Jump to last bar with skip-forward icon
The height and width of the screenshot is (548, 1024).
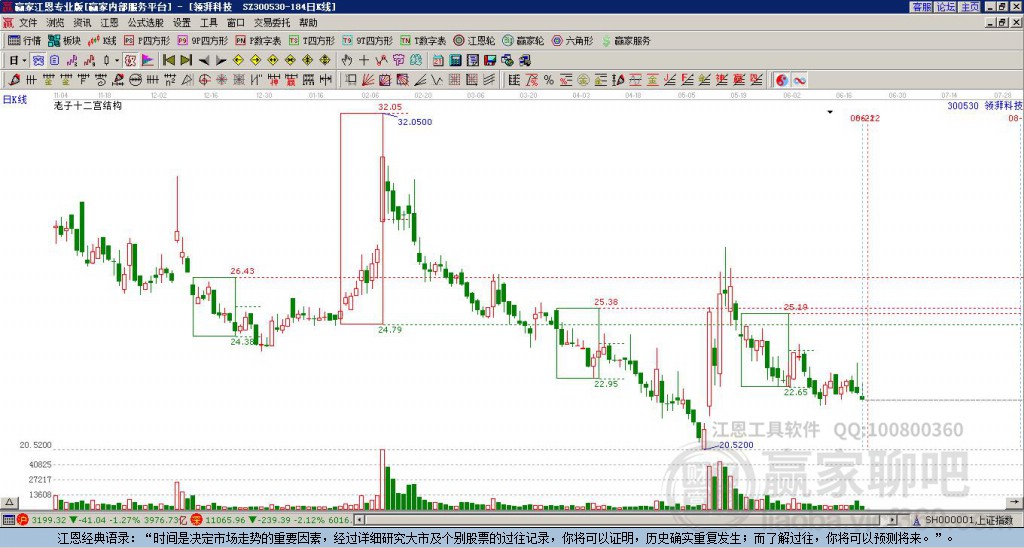[186, 61]
